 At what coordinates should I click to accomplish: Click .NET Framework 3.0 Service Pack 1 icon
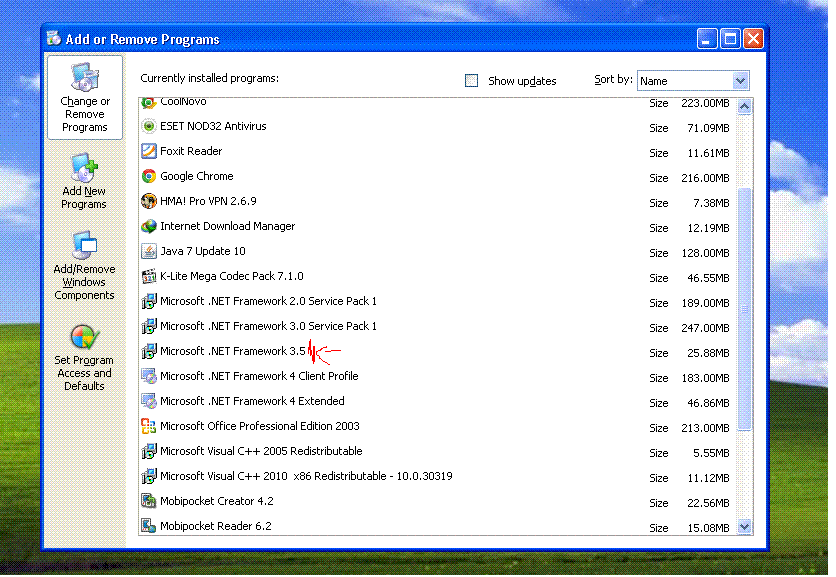pyautogui.click(x=149, y=326)
